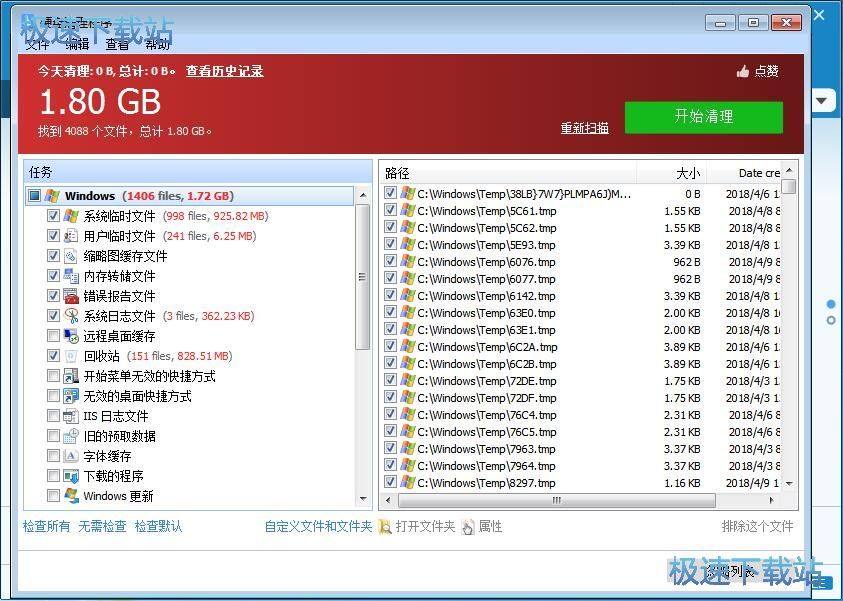Click file icon of 8297.tmp row
843x601 pixels.
tap(408, 483)
